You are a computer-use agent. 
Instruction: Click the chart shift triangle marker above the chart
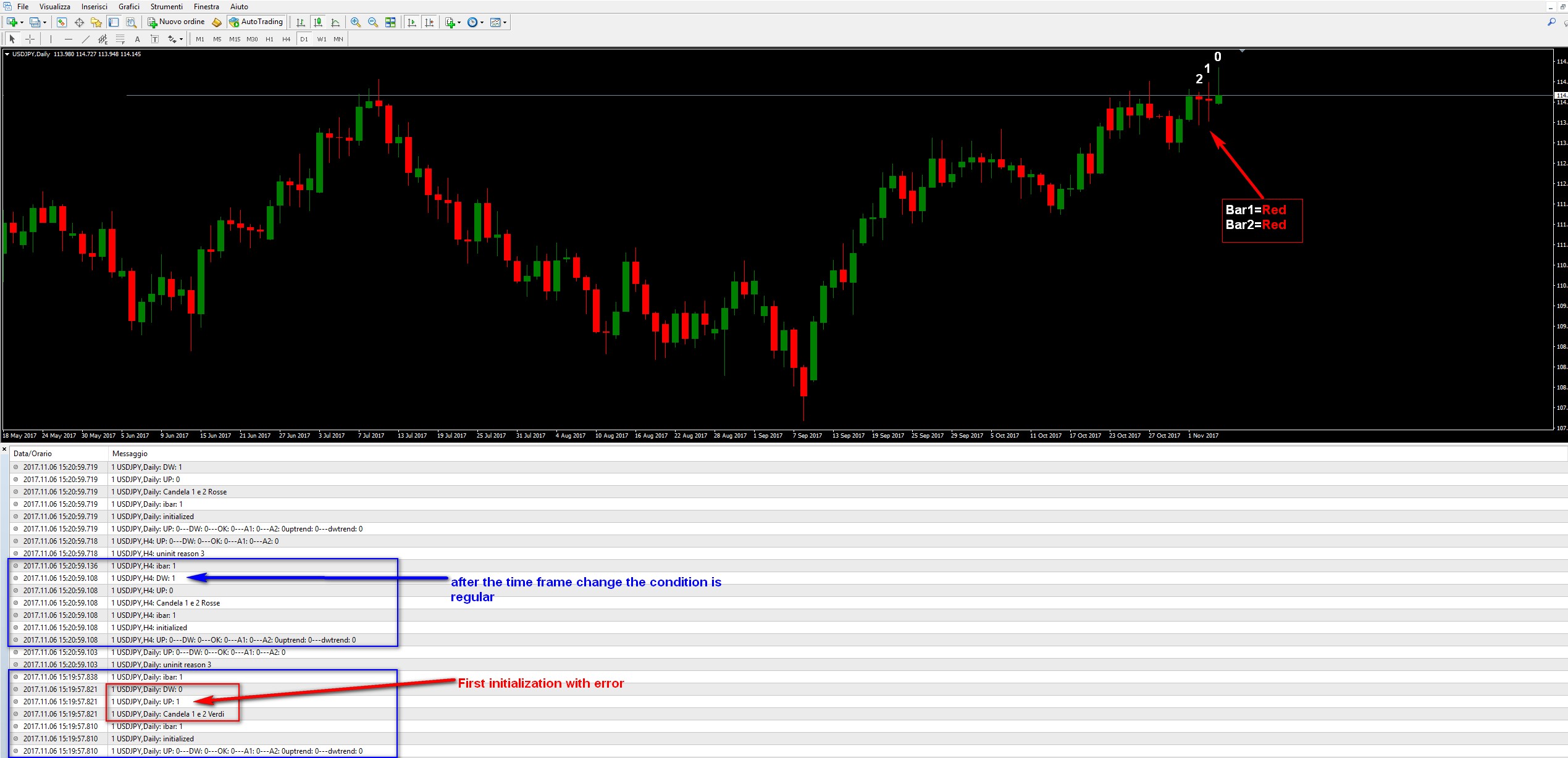1242,51
